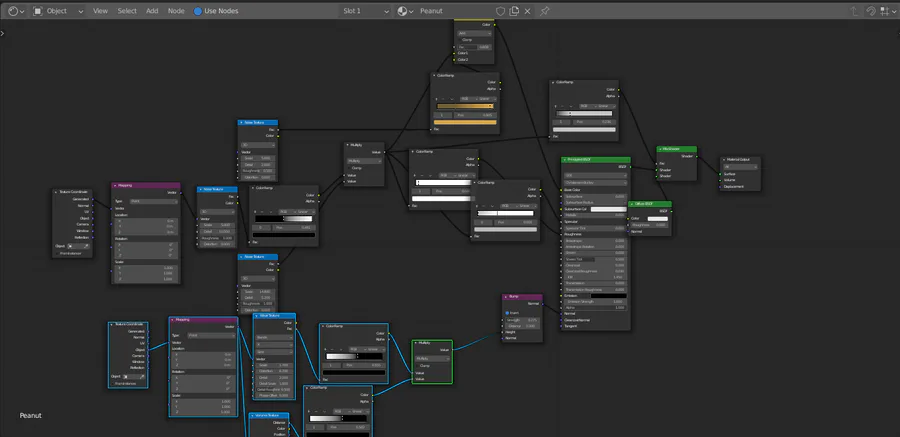Open the Multiply operation dropdown in upper Math node
Screen dimensions: 900x437
click(x=364, y=161)
